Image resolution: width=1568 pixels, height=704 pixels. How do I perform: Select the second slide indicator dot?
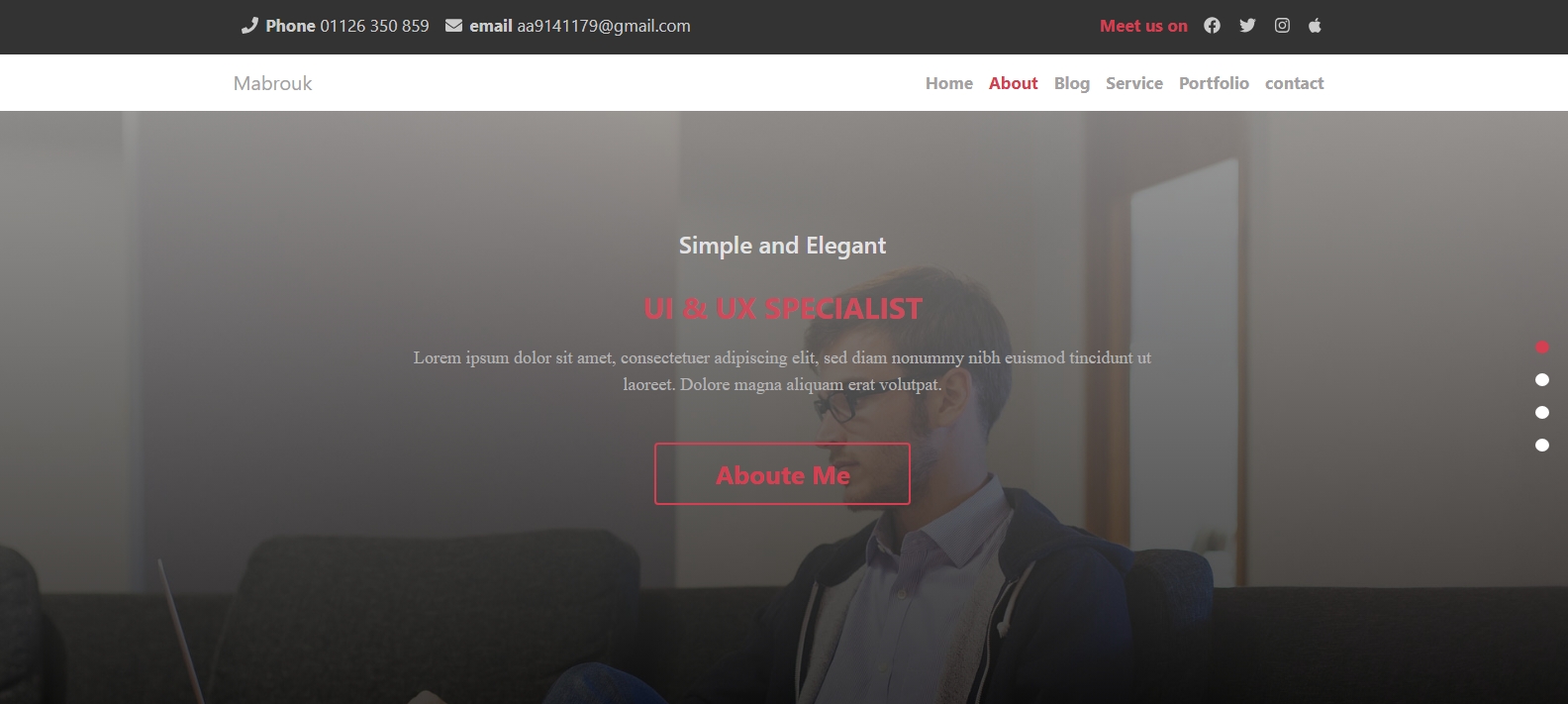click(1542, 379)
